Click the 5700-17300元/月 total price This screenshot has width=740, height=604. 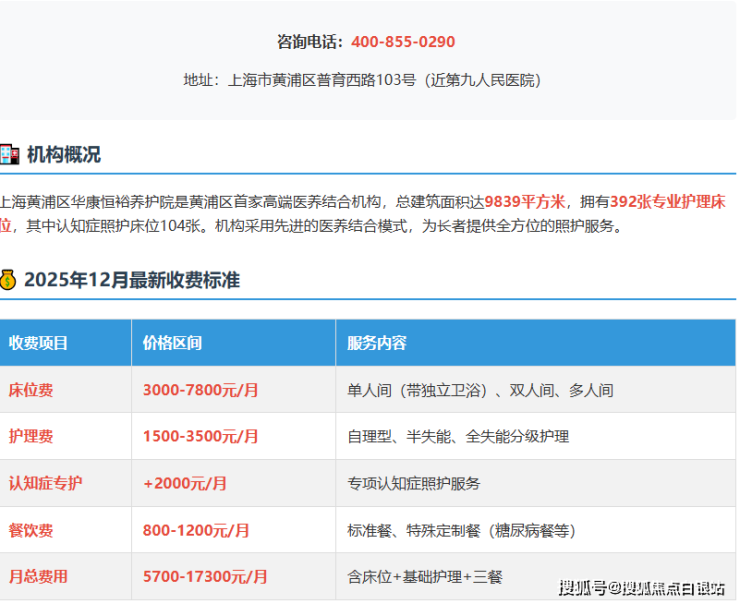[x=205, y=576]
